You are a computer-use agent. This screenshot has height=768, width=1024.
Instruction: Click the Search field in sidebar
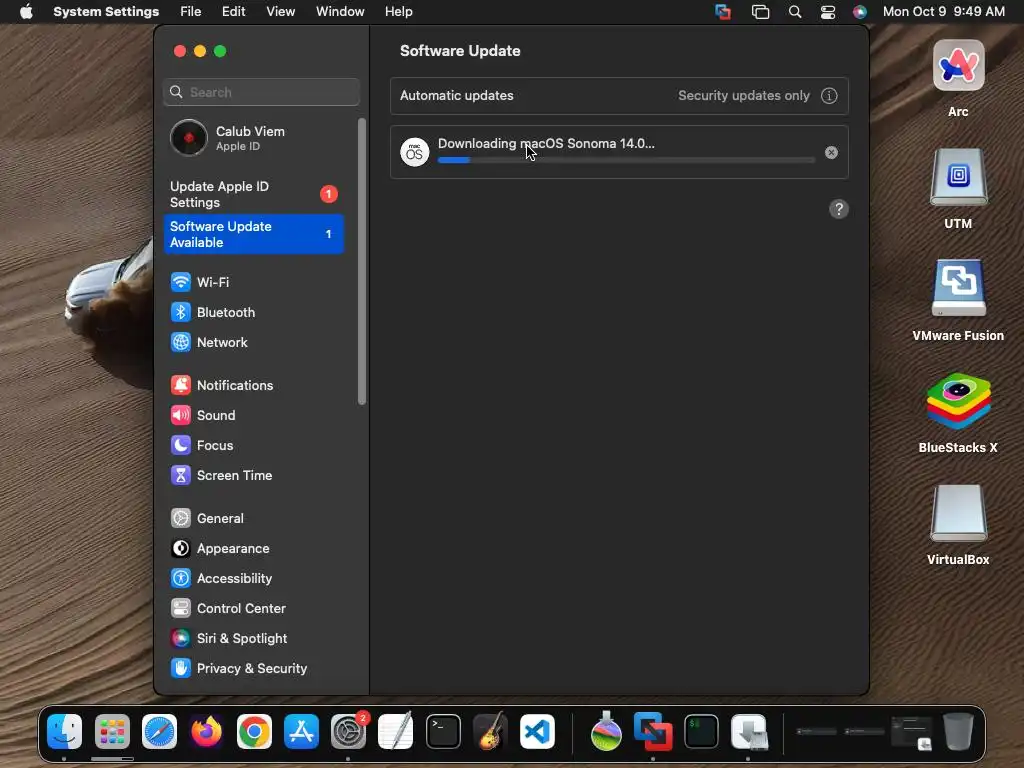point(261,92)
